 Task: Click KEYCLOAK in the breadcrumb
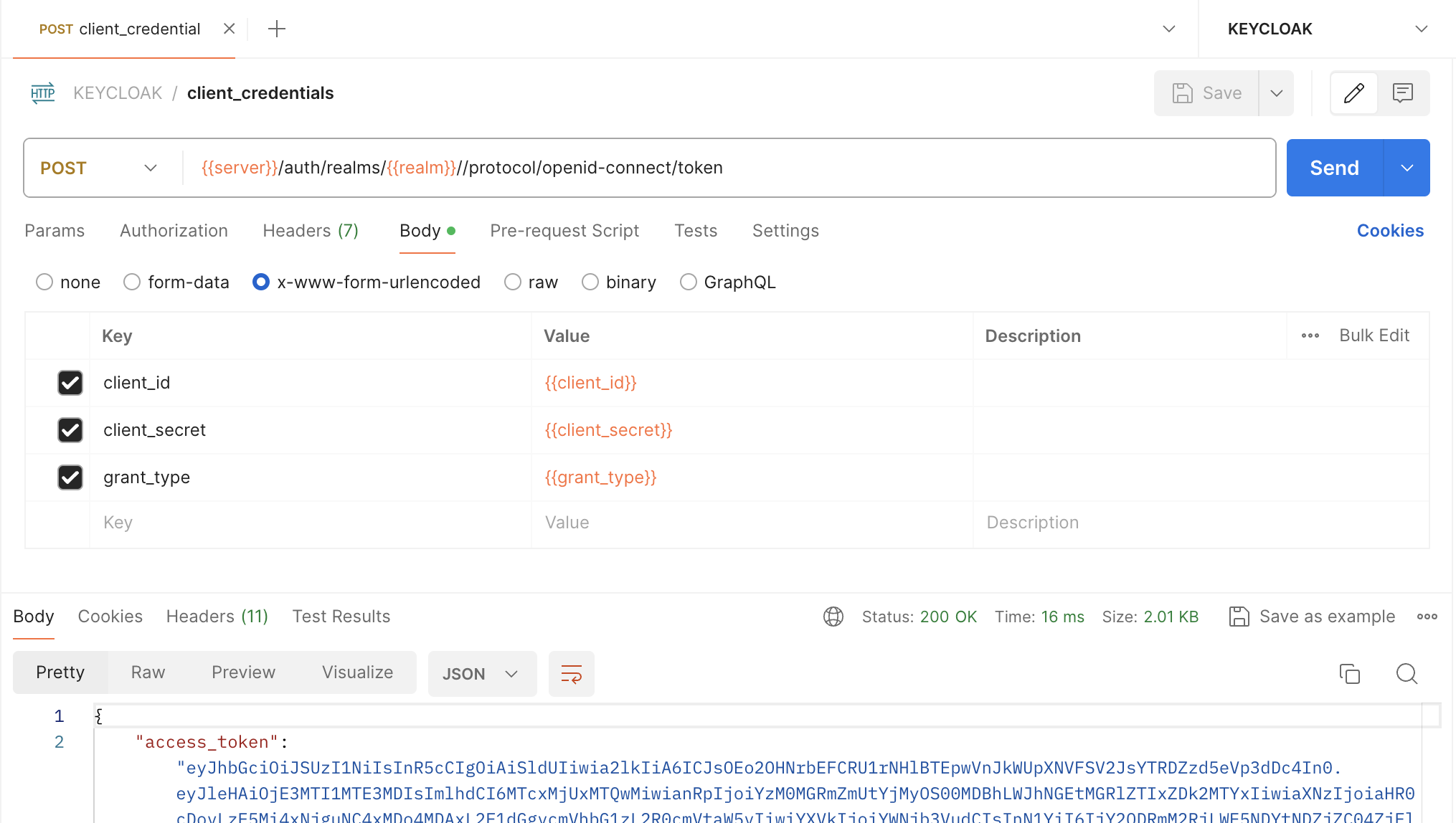point(118,93)
